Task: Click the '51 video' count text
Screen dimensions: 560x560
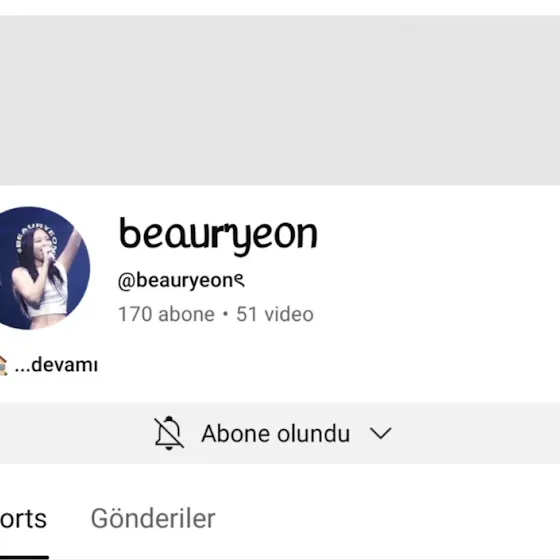Action: coord(275,314)
